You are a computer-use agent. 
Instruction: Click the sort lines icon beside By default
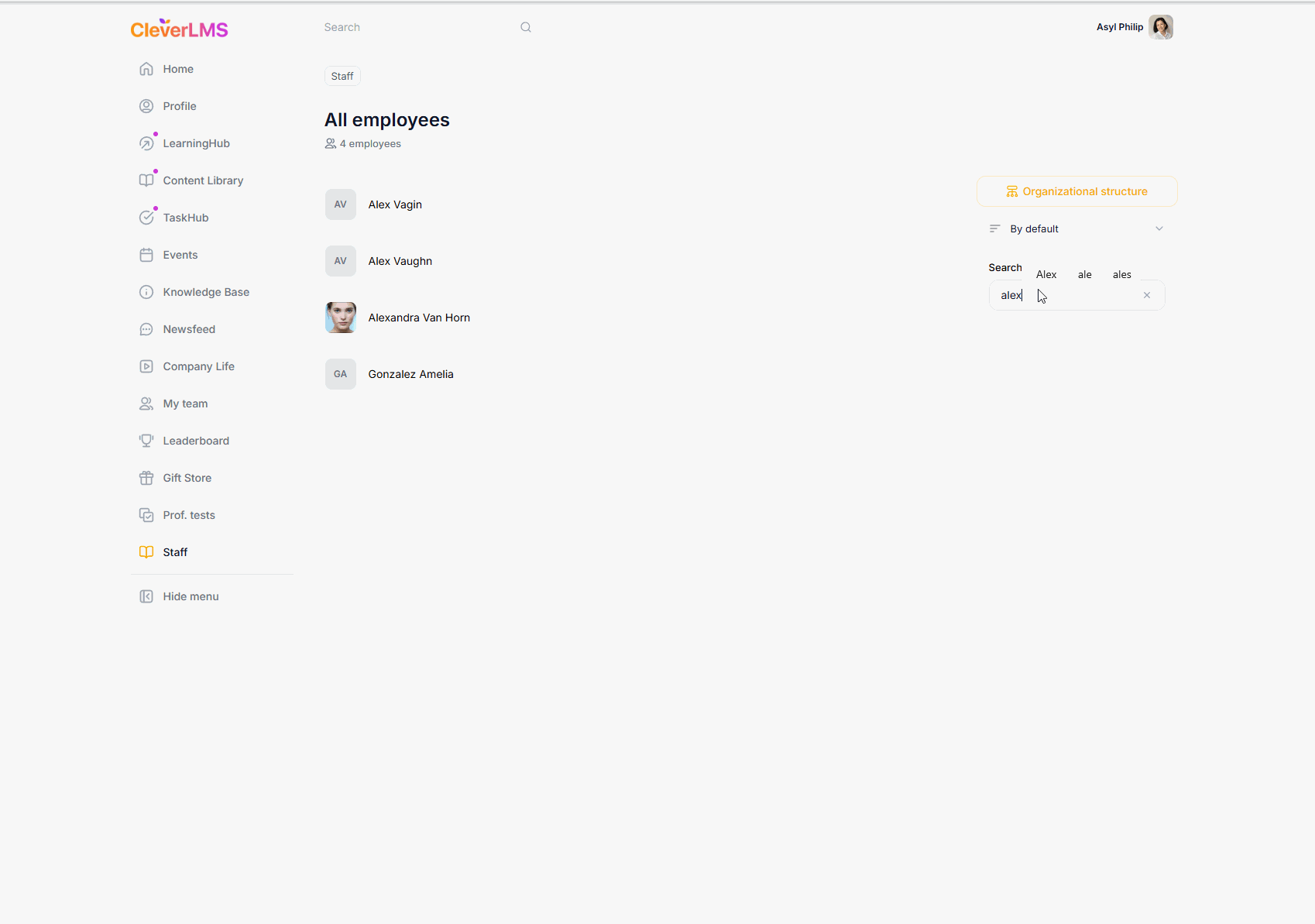pyautogui.click(x=995, y=228)
